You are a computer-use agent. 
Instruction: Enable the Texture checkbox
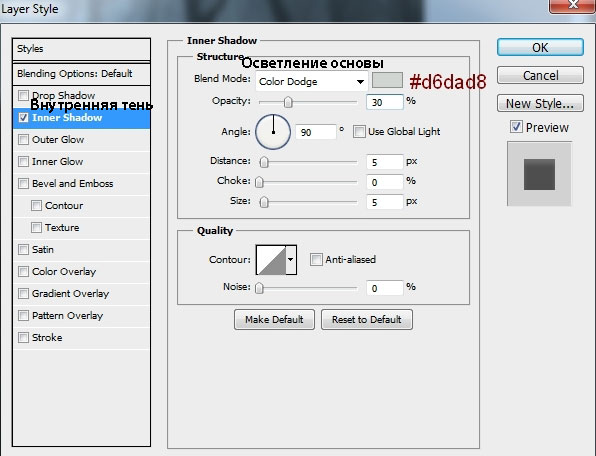point(36,228)
